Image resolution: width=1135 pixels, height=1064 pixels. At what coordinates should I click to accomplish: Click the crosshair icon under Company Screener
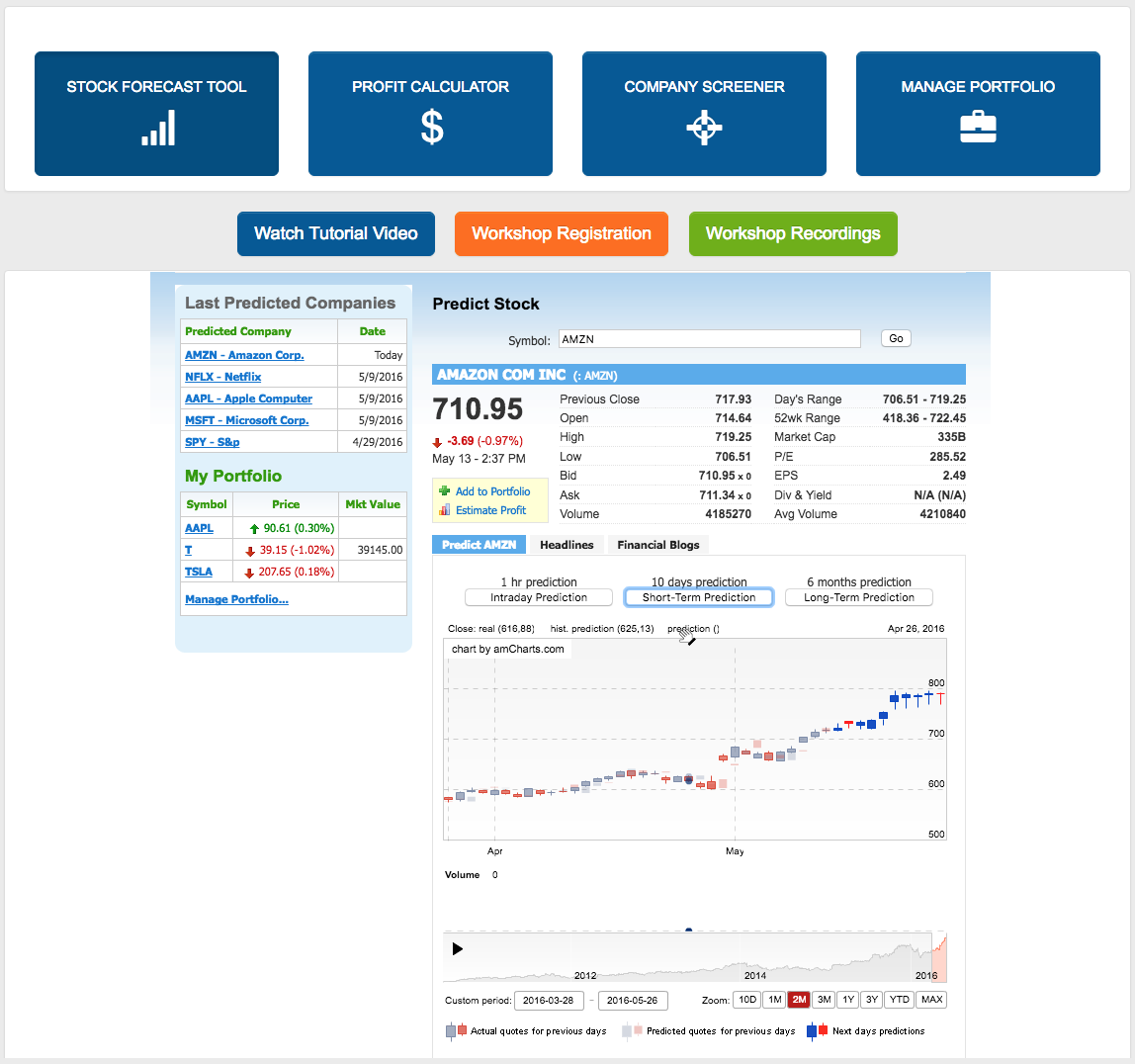(704, 129)
